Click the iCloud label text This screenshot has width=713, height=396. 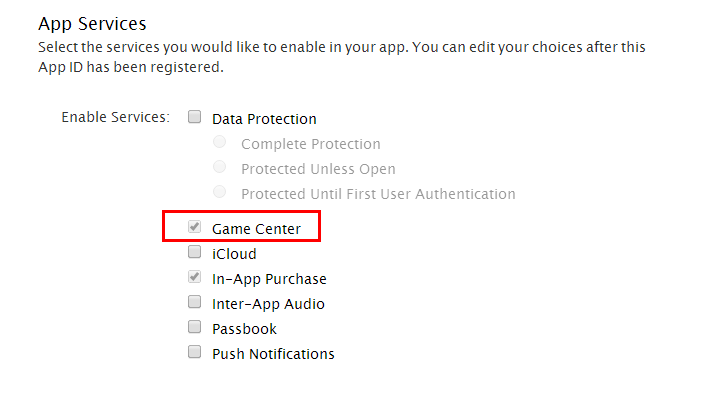(234, 254)
